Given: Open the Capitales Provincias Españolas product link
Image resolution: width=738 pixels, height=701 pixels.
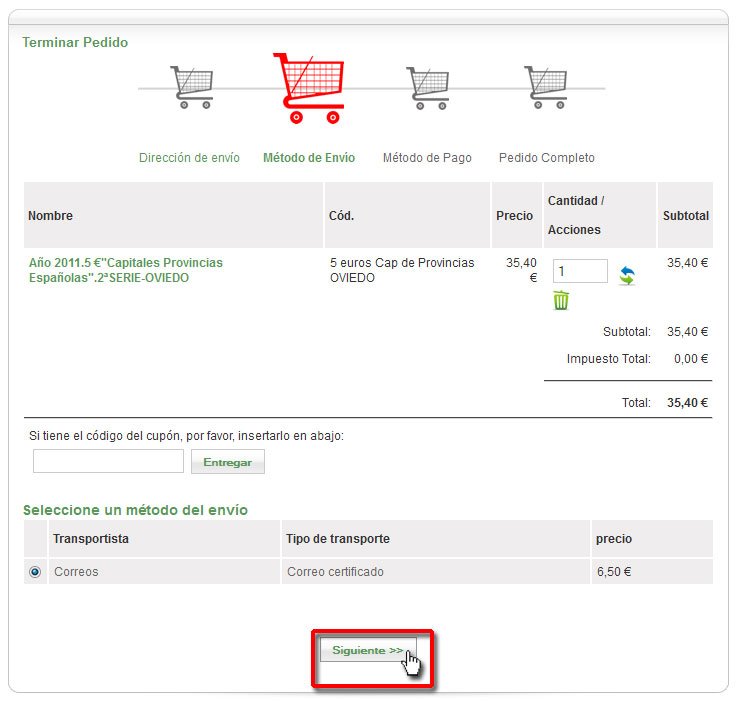Looking at the screenshot, I should (x=126, y=270).
